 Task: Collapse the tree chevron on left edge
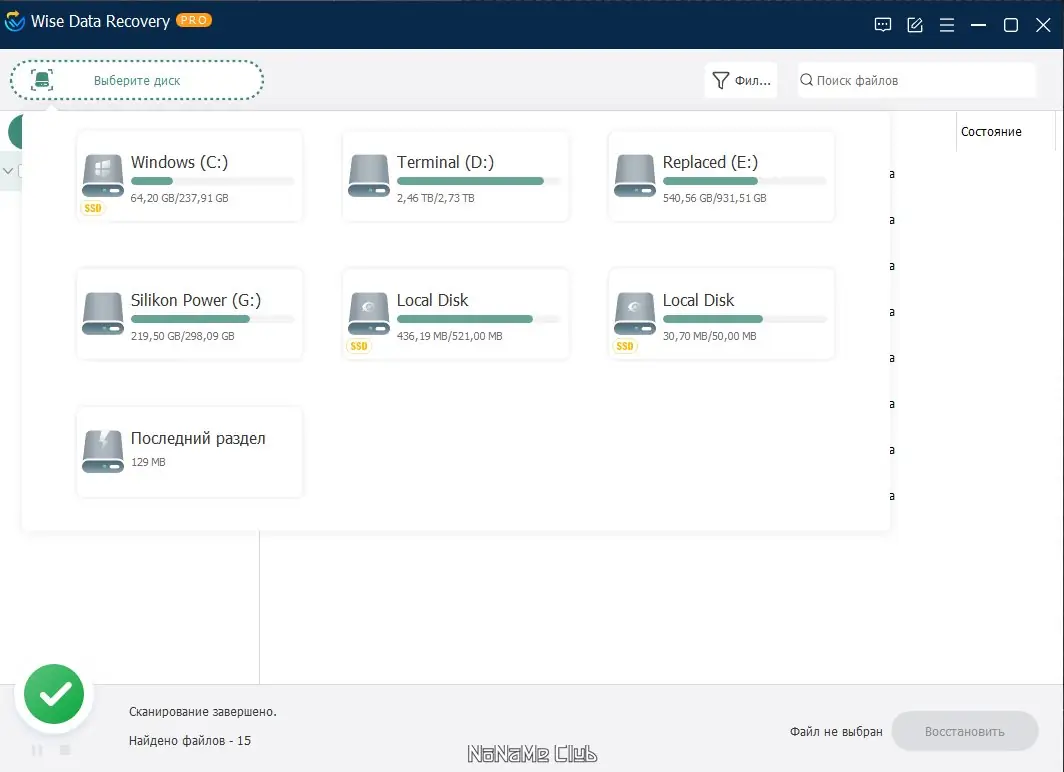pos(8,171)
